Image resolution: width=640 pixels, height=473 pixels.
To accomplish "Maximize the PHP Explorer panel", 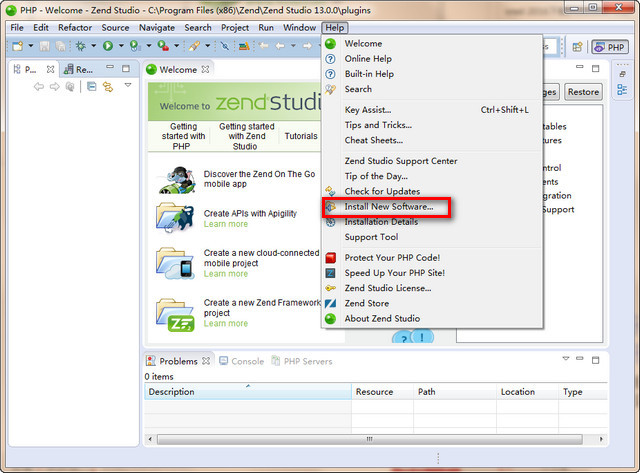I will 126,69.
